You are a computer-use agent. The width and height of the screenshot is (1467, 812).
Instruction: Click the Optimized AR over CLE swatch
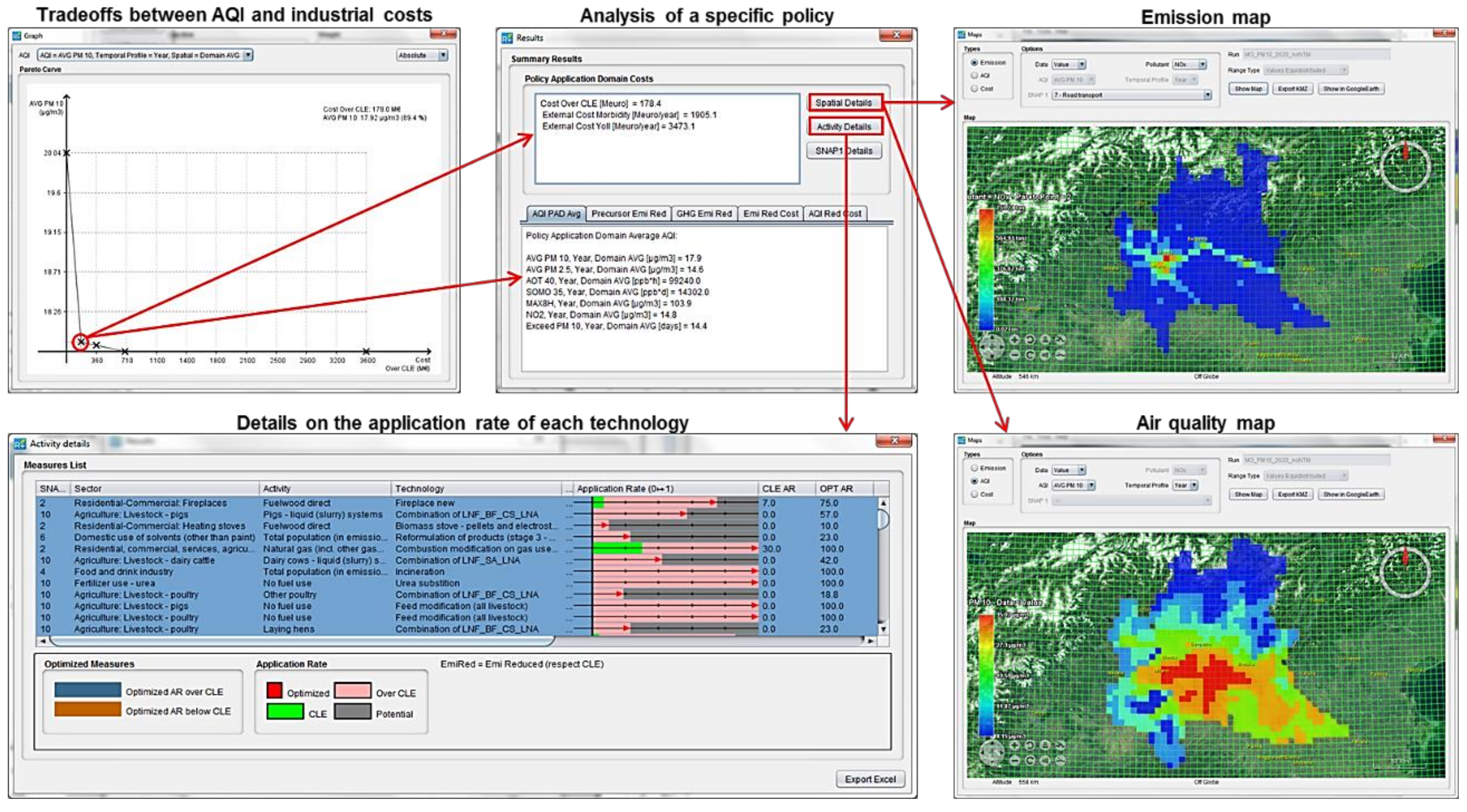point(88,690)
